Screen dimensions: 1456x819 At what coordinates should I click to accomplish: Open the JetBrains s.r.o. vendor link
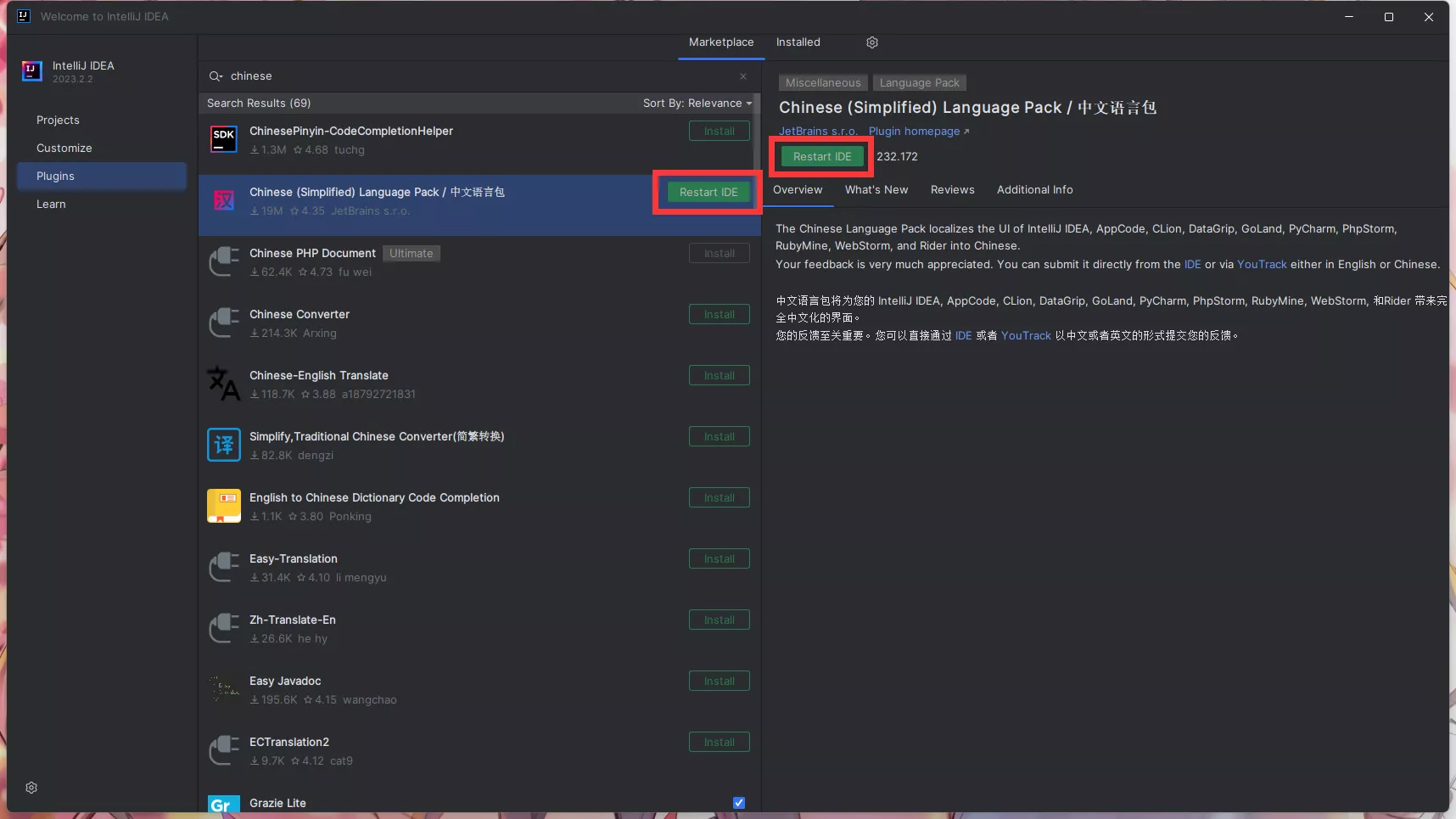(x=818, y=132)
